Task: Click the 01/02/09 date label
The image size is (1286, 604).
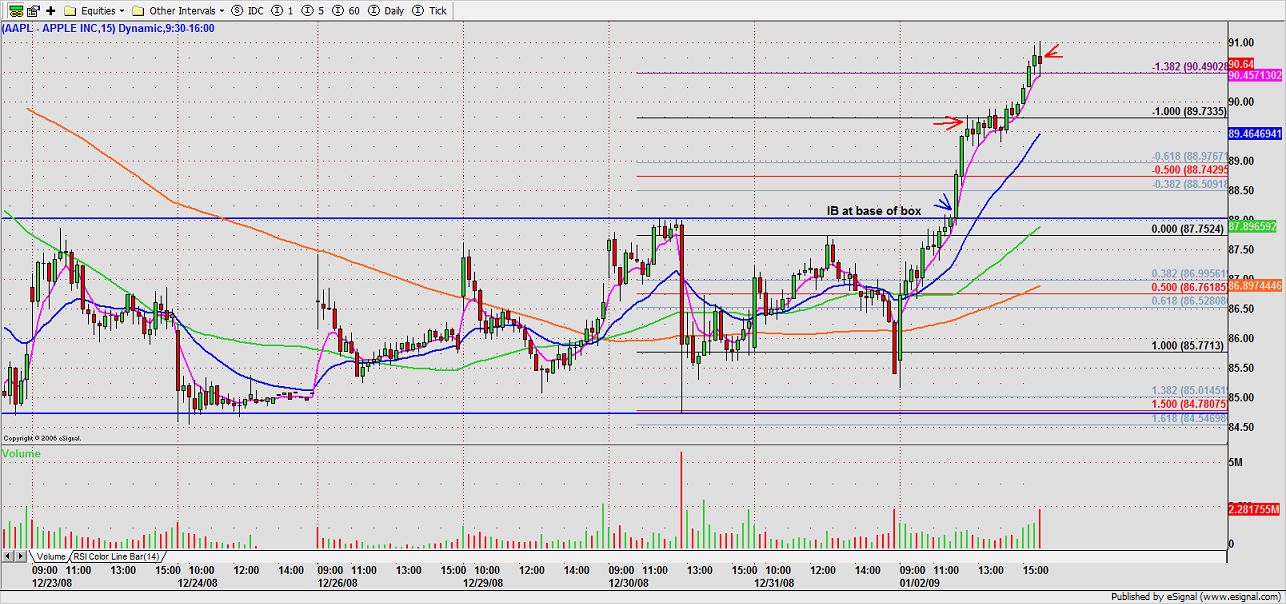Action: tap(919, 581)
